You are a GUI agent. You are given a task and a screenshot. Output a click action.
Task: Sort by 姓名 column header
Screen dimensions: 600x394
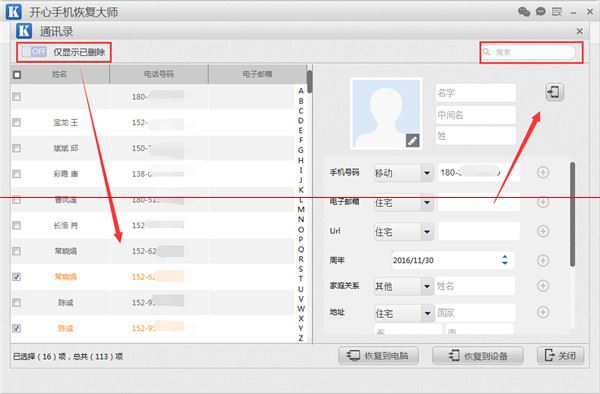click(x=60, y=74)
